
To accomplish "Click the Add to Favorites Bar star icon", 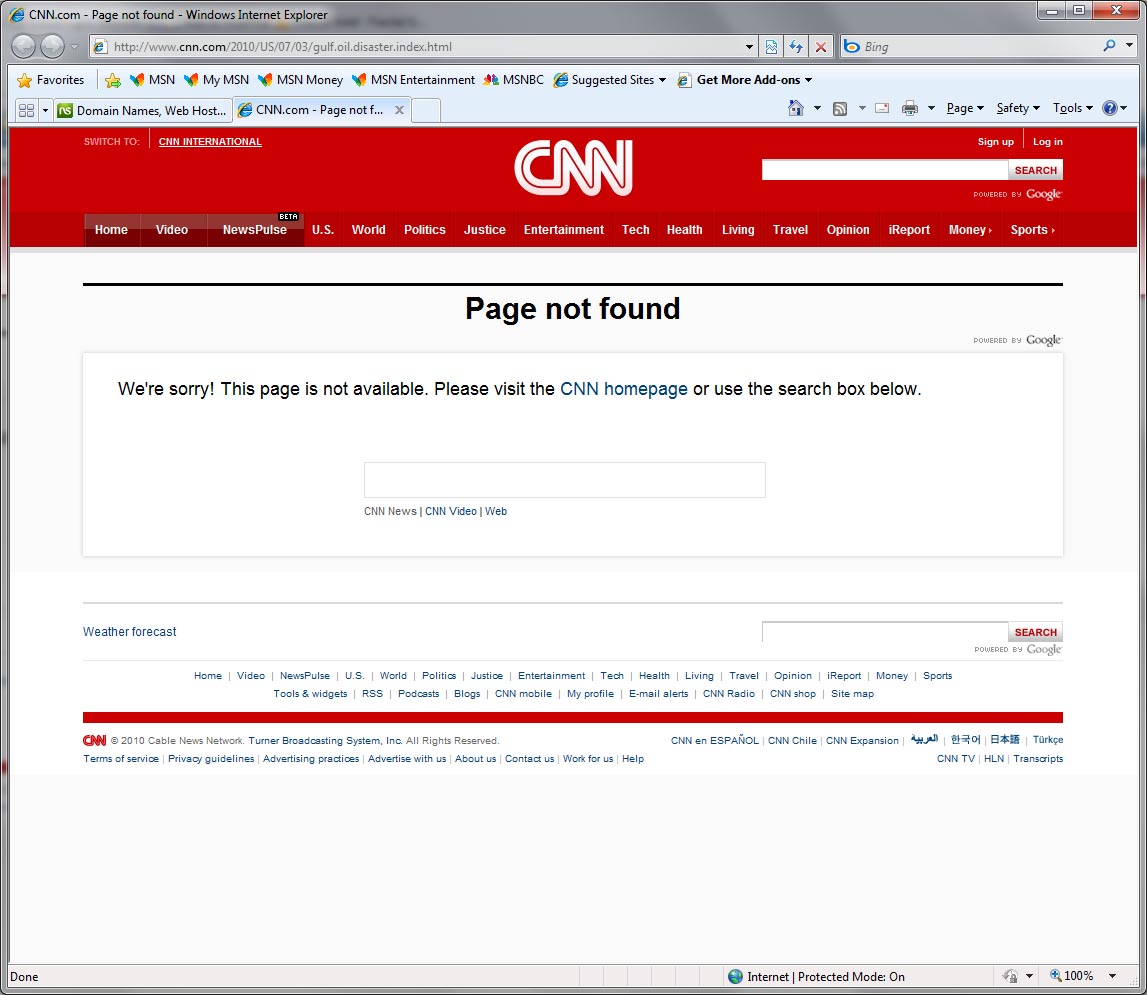I will (x=113, y=80).
